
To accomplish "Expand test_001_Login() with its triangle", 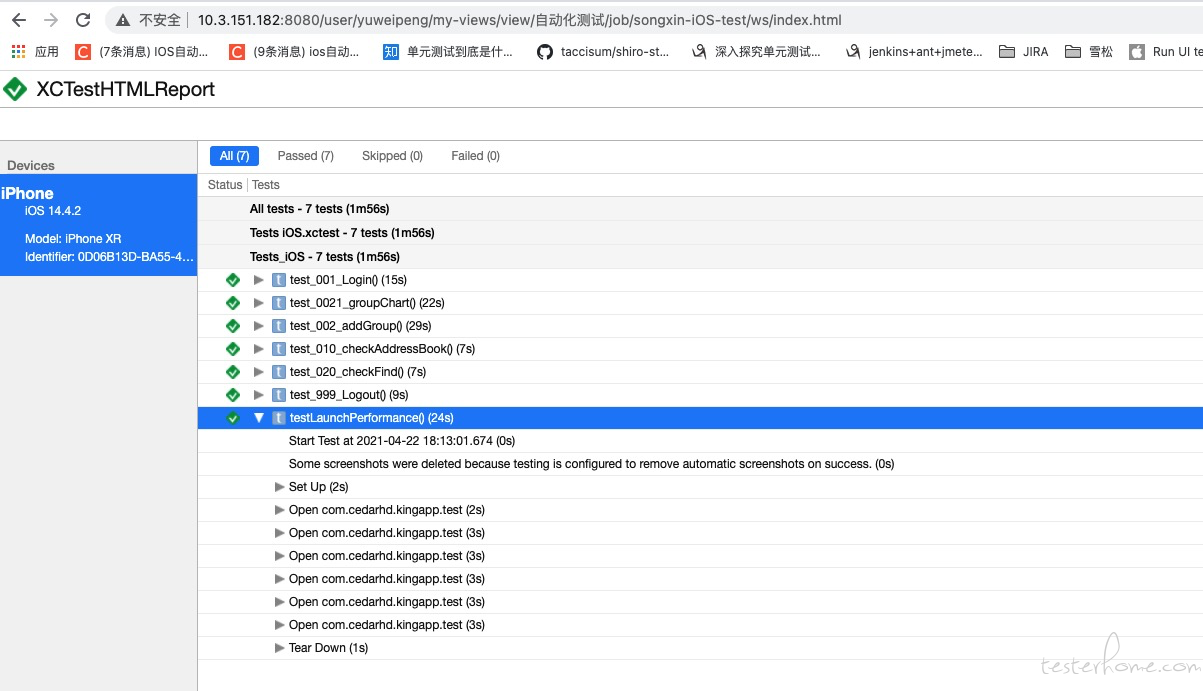I will point(259,280).
